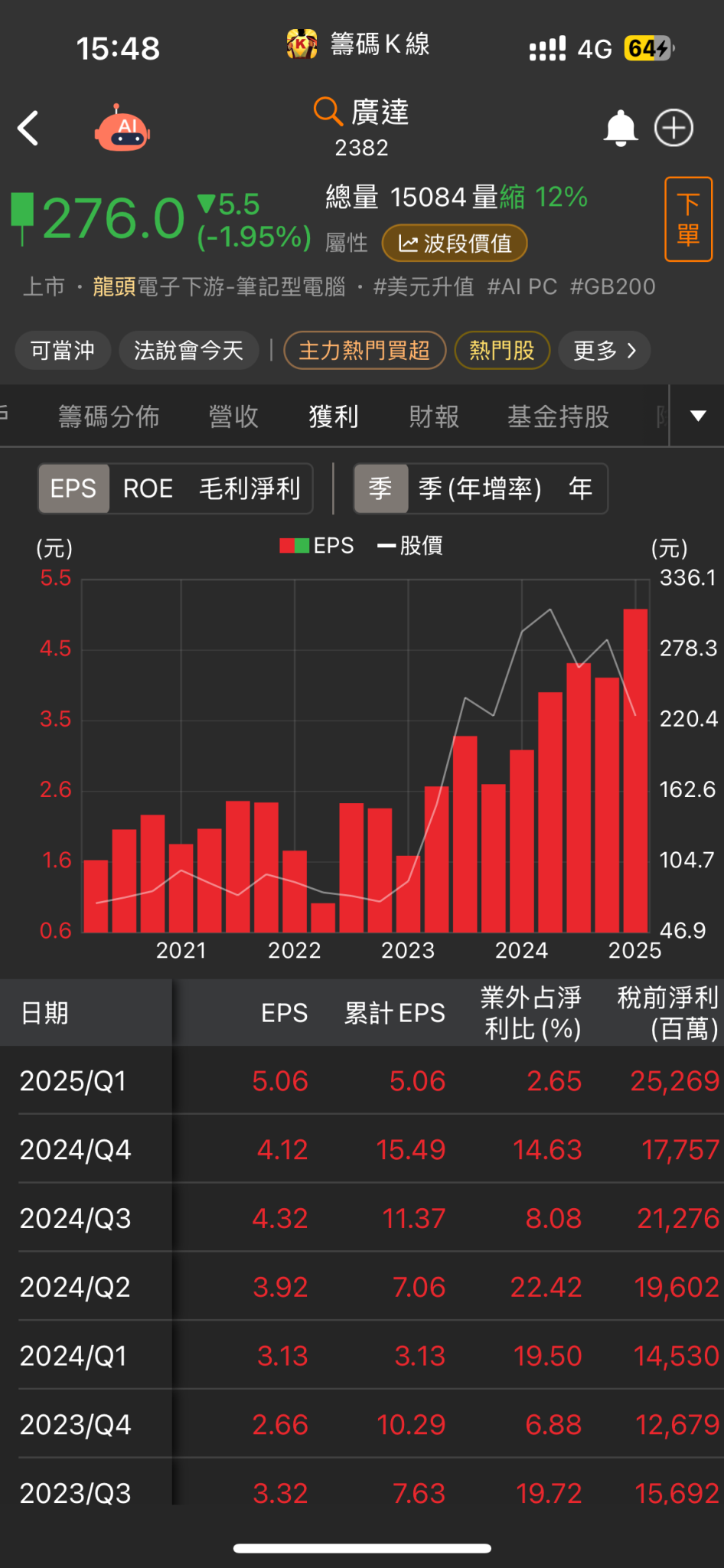Image resolution: width=724 pixels, height=1568 pixels.
Task: Tap the 下單 order button
Action: [x=689, y=219]
